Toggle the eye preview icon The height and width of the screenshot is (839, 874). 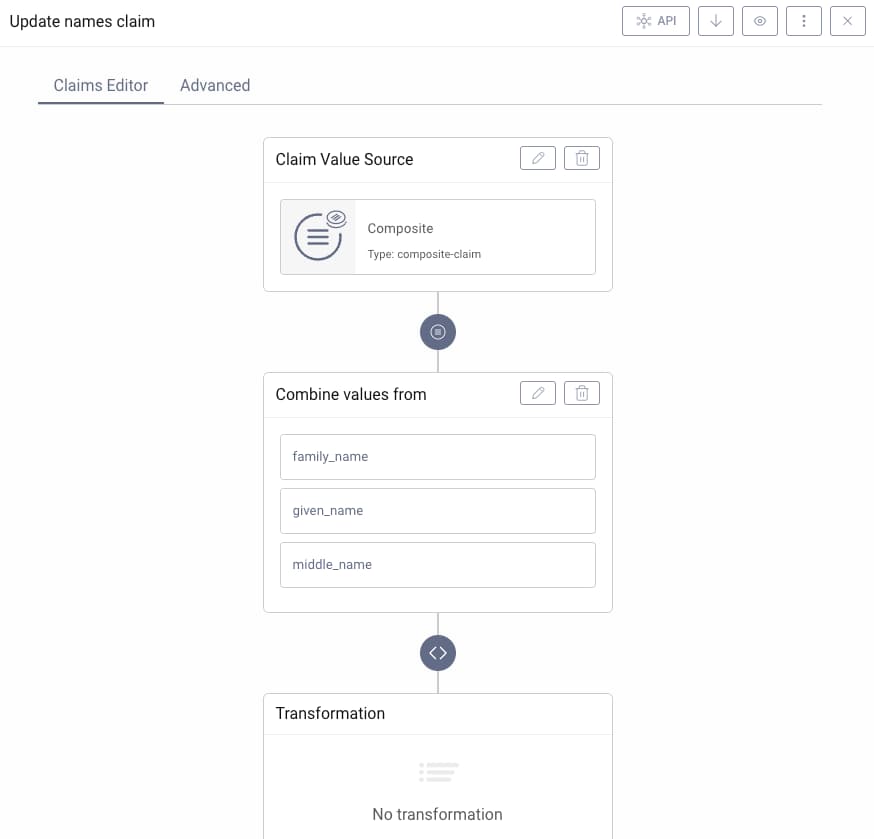pyautogui.click(x=760, y=21)
